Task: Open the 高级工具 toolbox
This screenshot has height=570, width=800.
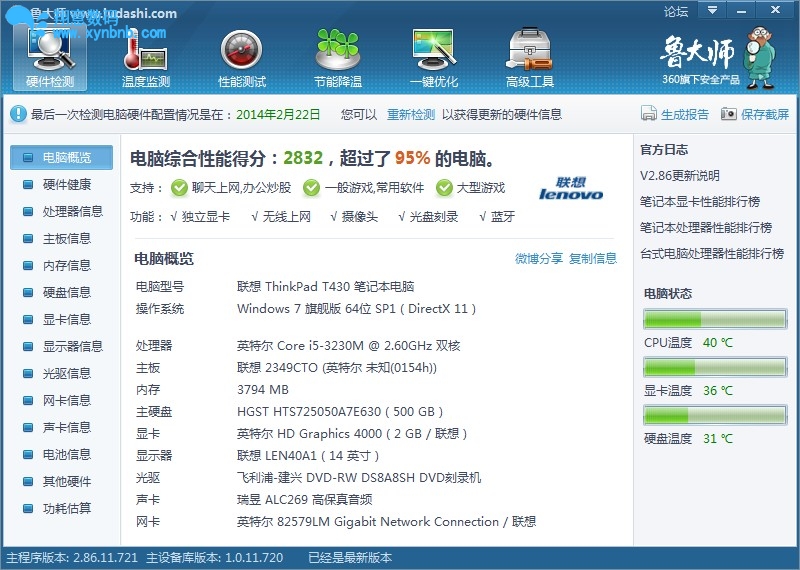Action: 530,59
